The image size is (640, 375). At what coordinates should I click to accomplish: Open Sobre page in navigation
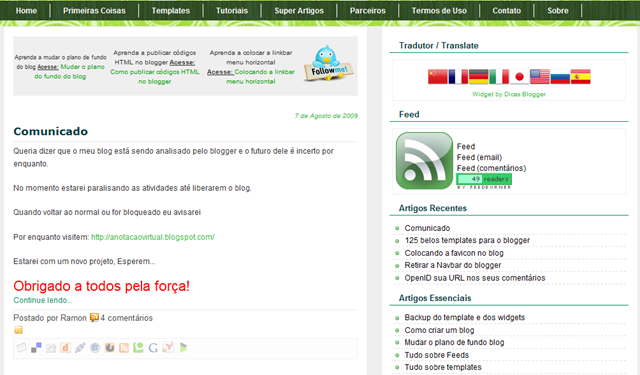[558, 11]
